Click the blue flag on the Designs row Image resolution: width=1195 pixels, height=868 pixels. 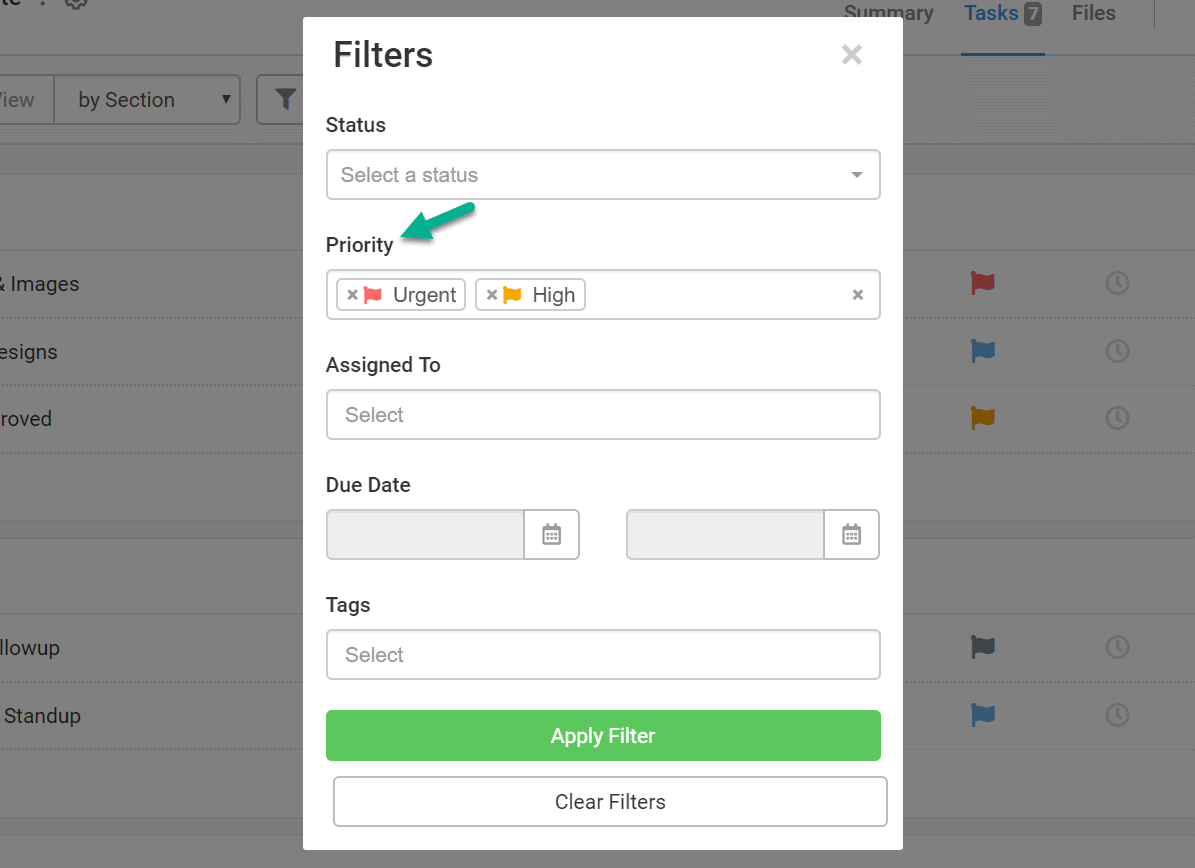click(982, 351)
